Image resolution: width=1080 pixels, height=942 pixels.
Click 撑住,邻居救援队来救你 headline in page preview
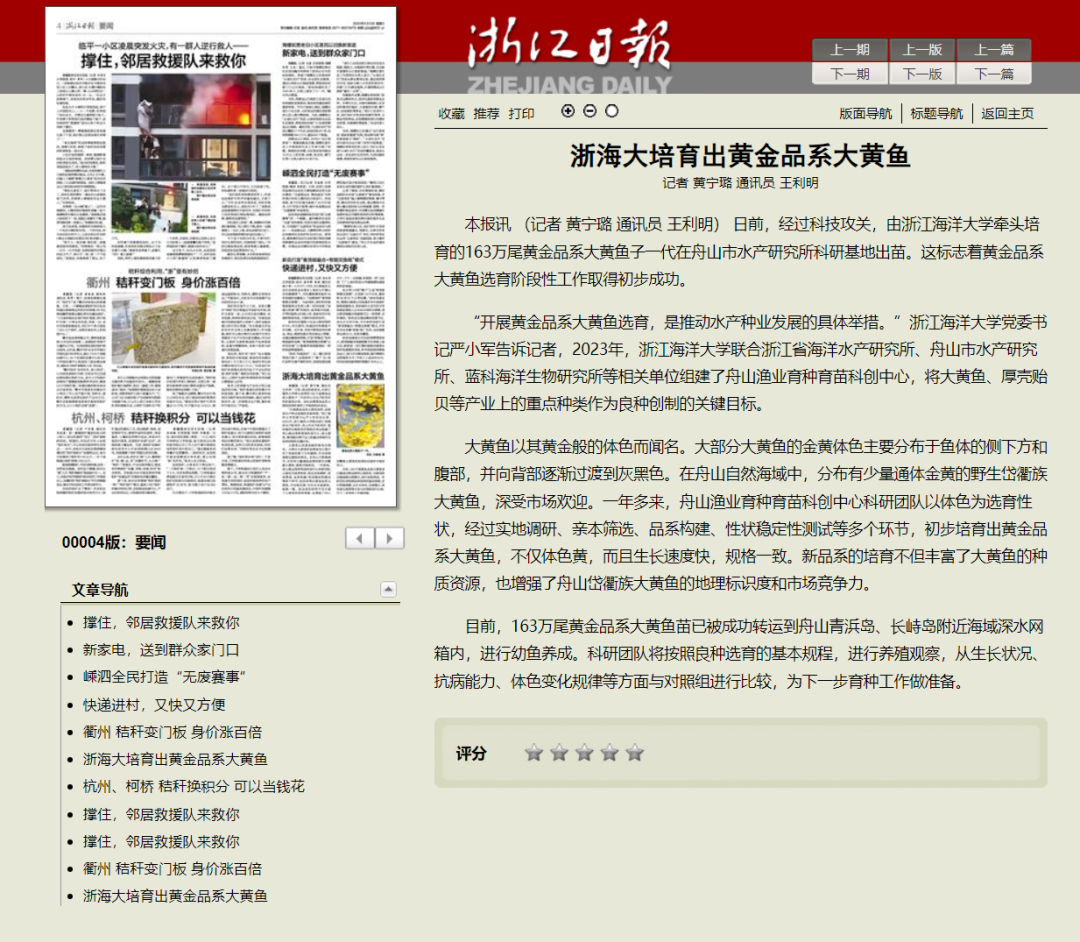pos(163,61)
